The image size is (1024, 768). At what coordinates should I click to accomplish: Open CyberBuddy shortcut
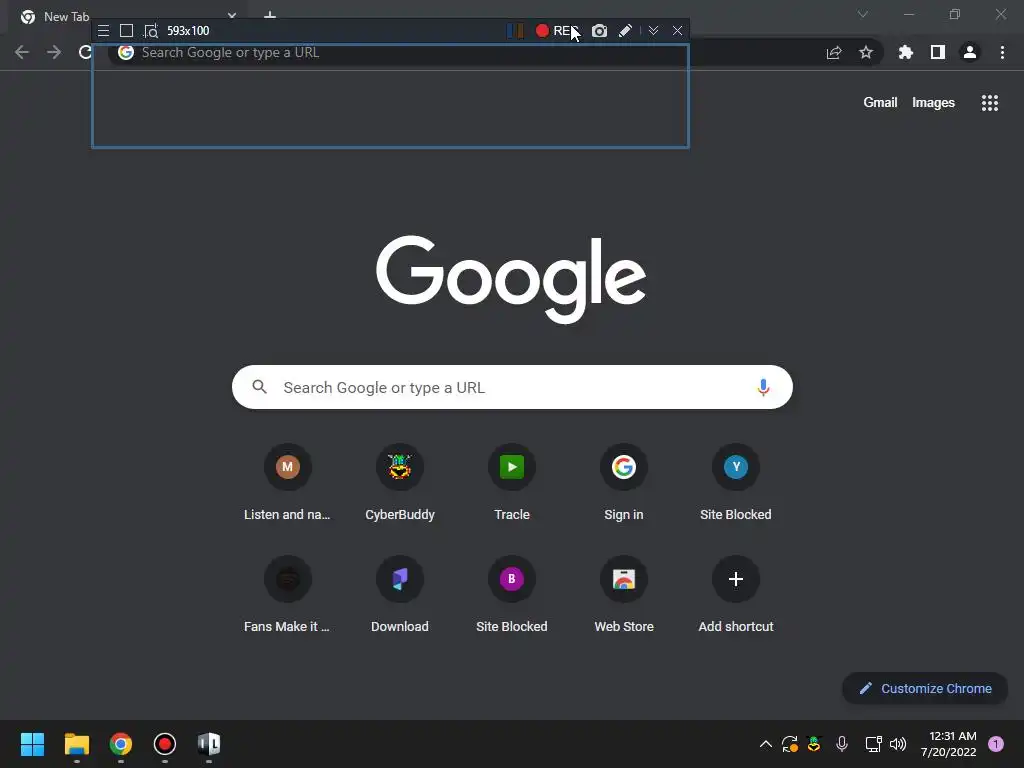tap(400, 483)
